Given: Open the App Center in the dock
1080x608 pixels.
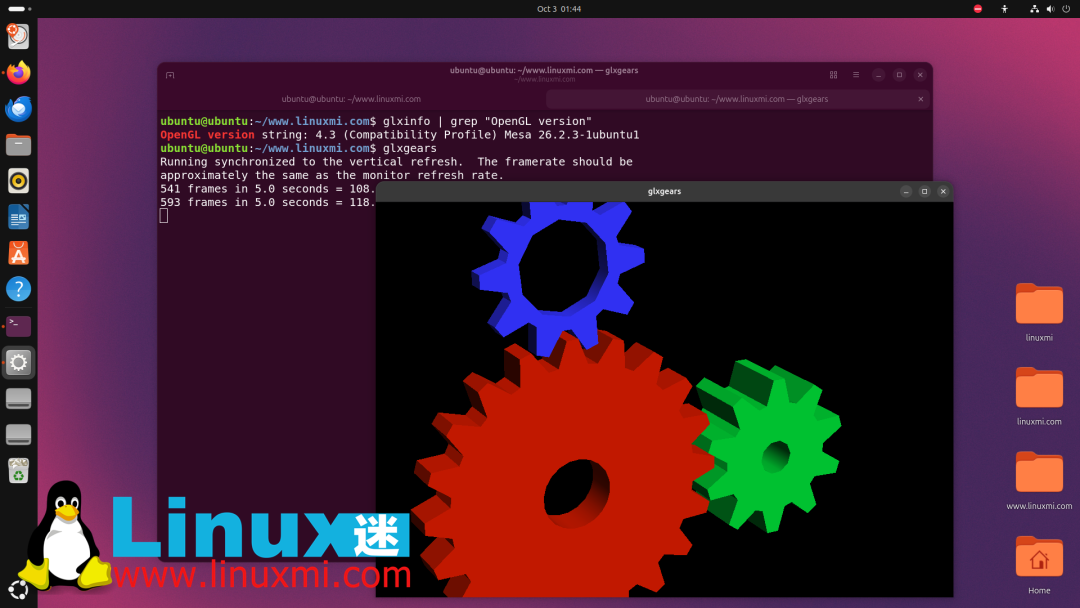Looking at the screenshot, I should pyautogui.click(x=19, y=253).
